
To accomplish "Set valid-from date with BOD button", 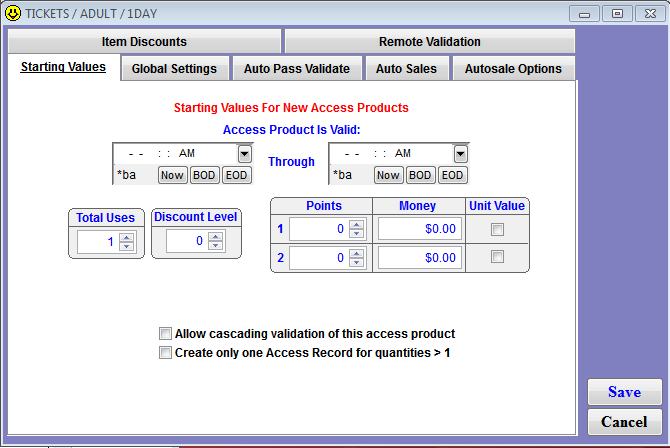I will (x=204, y=175).
